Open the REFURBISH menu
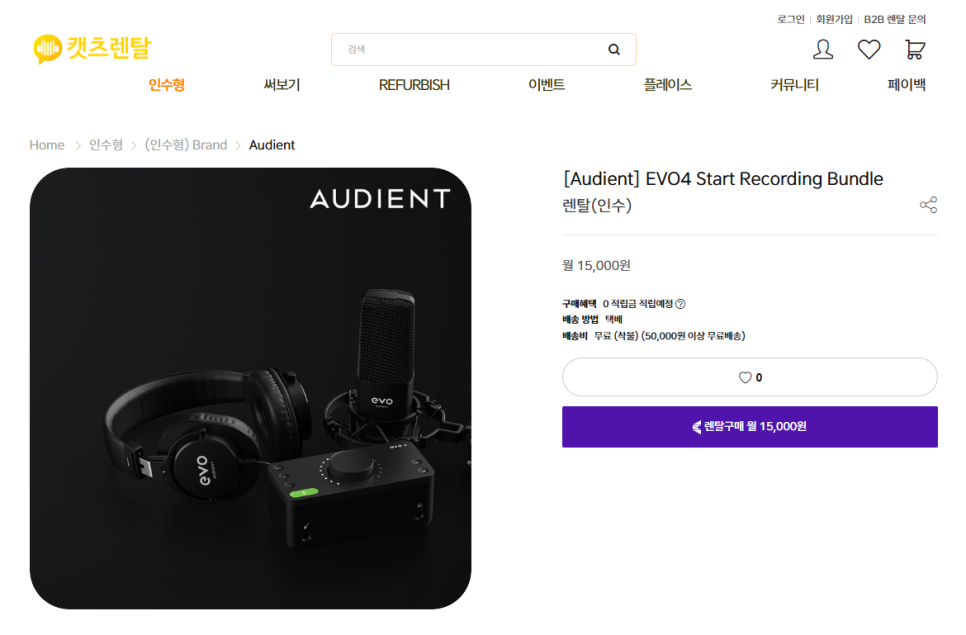The image size is (966, 635). (414, 85)
